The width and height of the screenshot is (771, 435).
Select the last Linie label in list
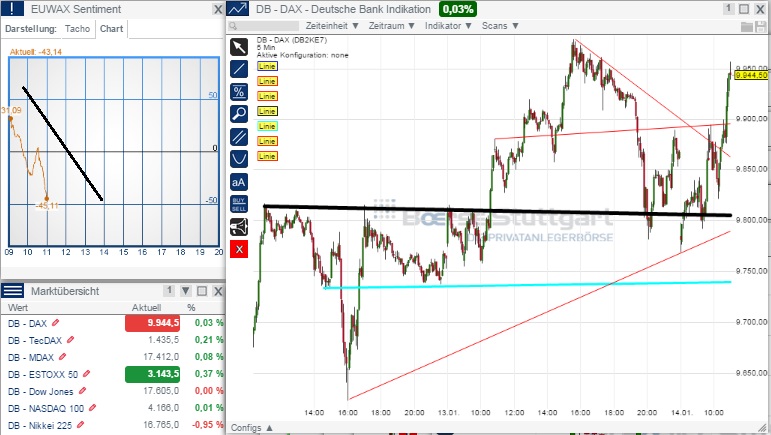[x=267, y=156]
